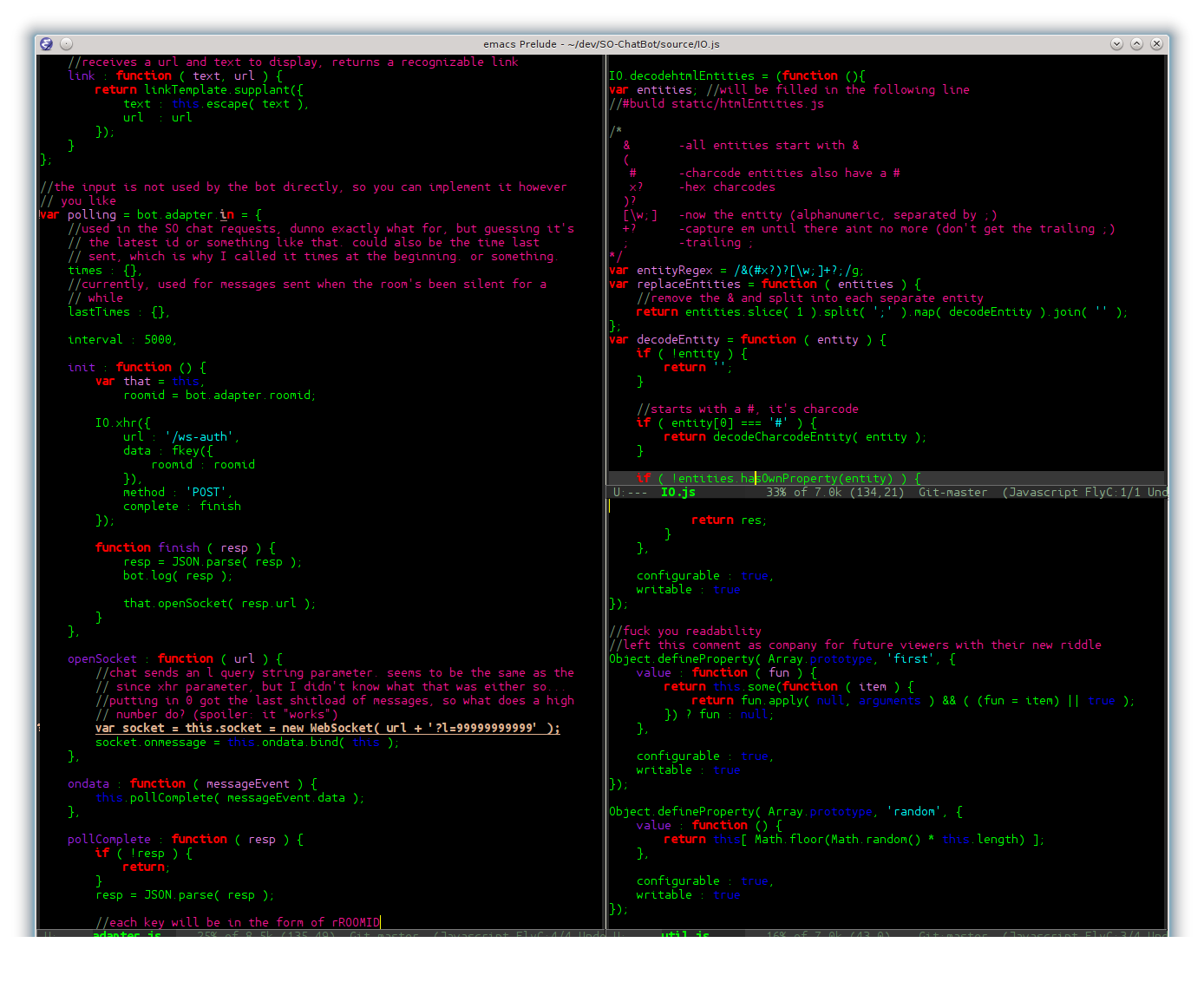The width and height of the screenshot is (1204, 995).
Task: Click 'ondata : function ( messageEvent )' line
Action: click(x=193, y=784)
